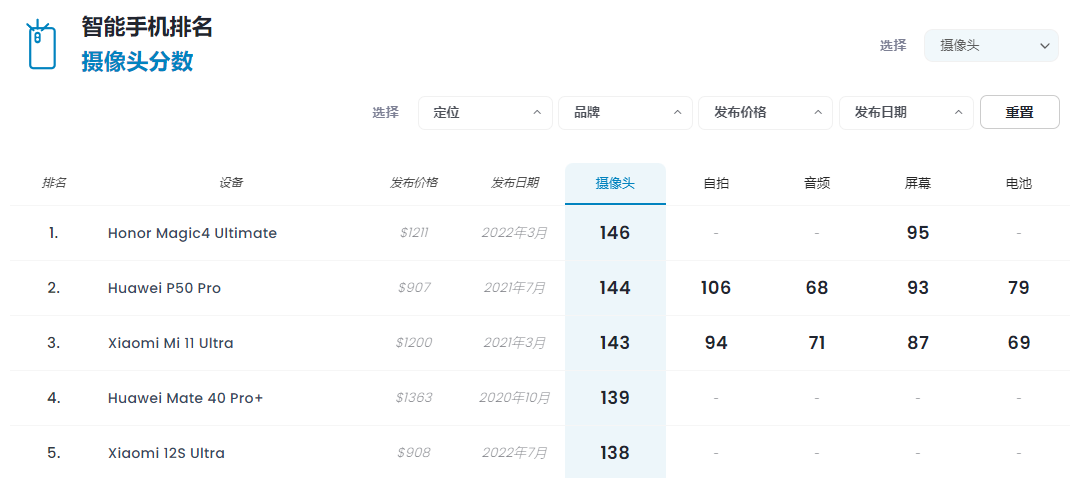Click the $908 launch price
The width and height of the screenshot is (1086, 478).
click(414, 454)
